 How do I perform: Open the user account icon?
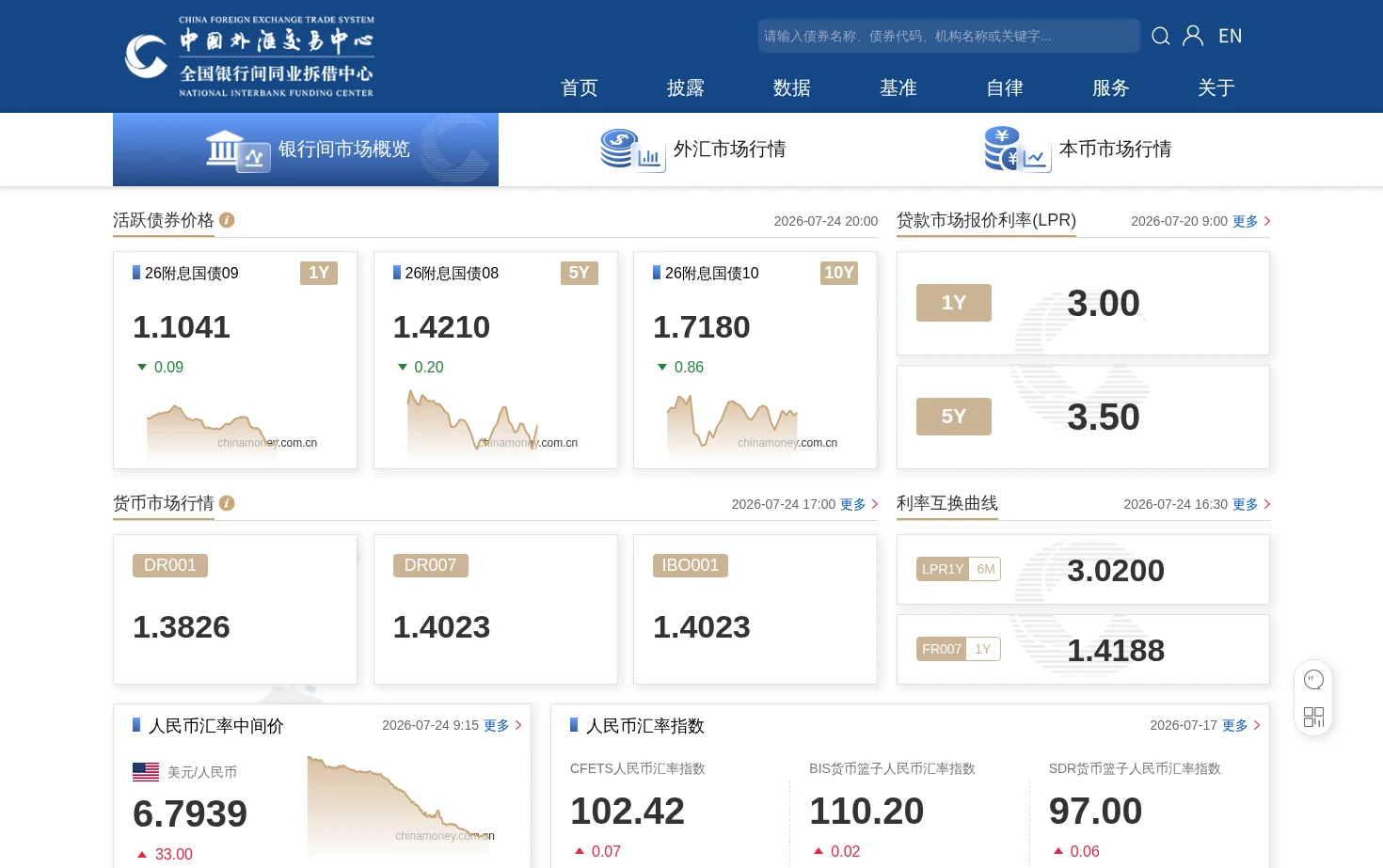pyautogui.click(x=1193, y=36)
